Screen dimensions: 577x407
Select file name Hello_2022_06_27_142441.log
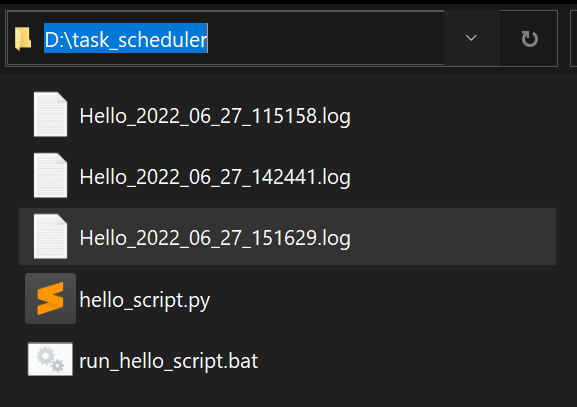point(215,177)
